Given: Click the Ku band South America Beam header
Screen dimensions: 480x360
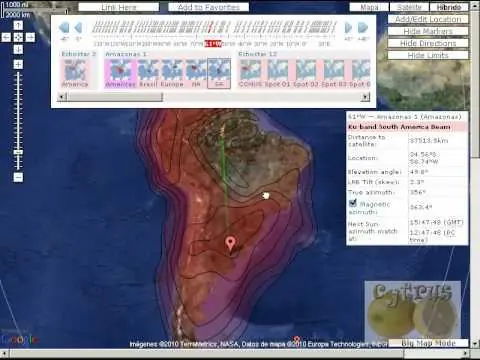Looking at the screenshot, I should 399,127.
